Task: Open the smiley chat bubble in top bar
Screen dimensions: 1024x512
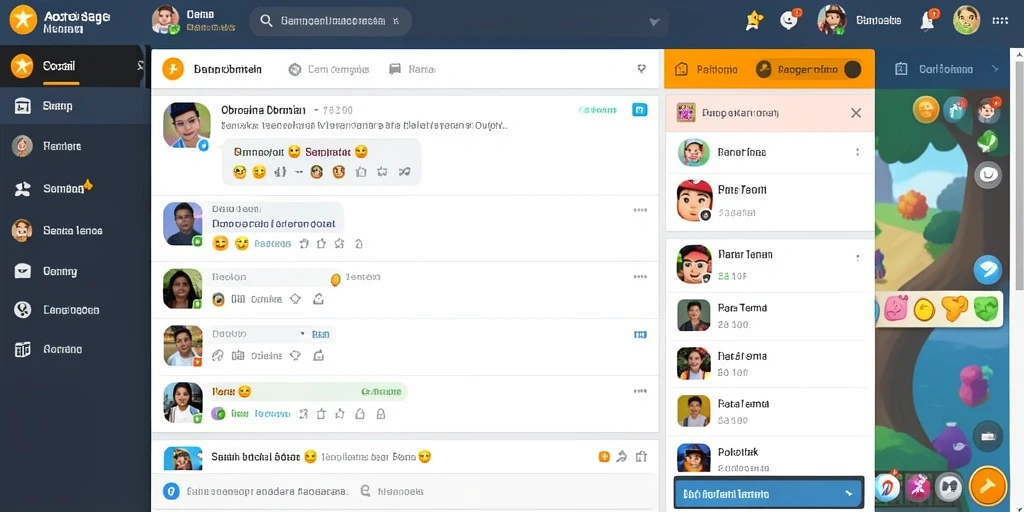Action: (x=790, y=21)
